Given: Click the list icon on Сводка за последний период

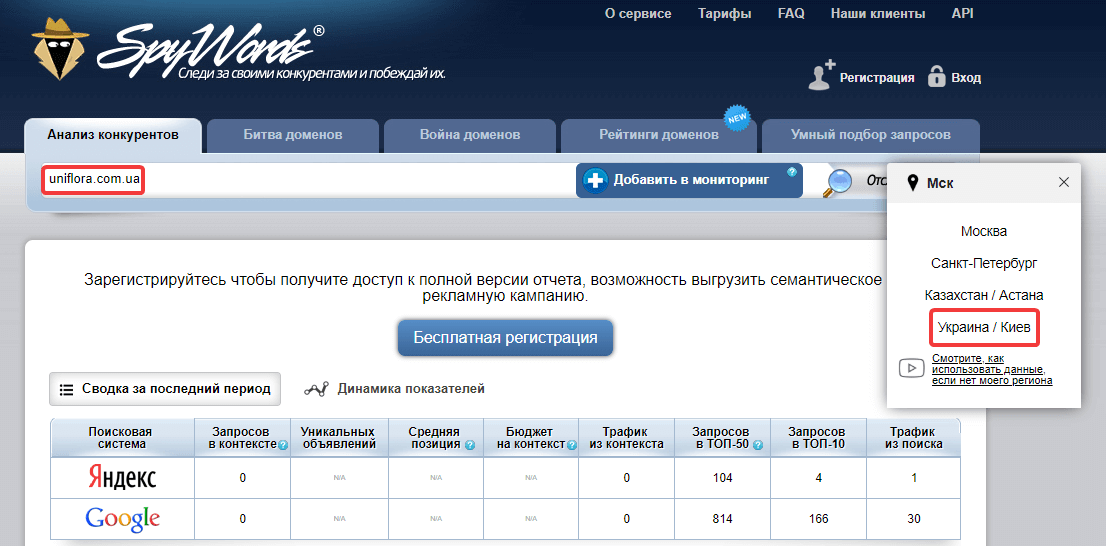Looking at the screenshot, I should tap(66, 389).
